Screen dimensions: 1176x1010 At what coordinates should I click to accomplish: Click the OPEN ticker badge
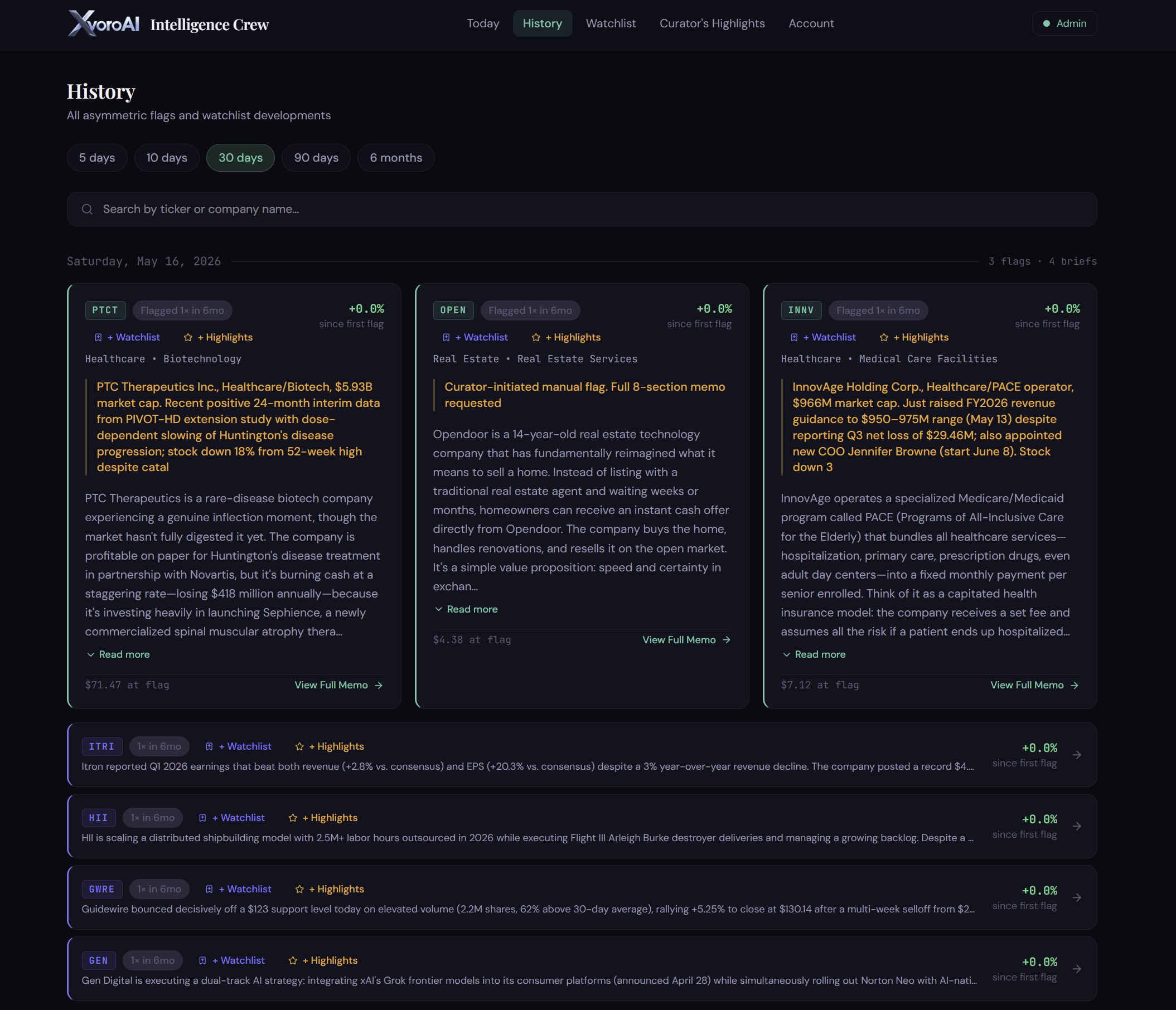[453, 310]
